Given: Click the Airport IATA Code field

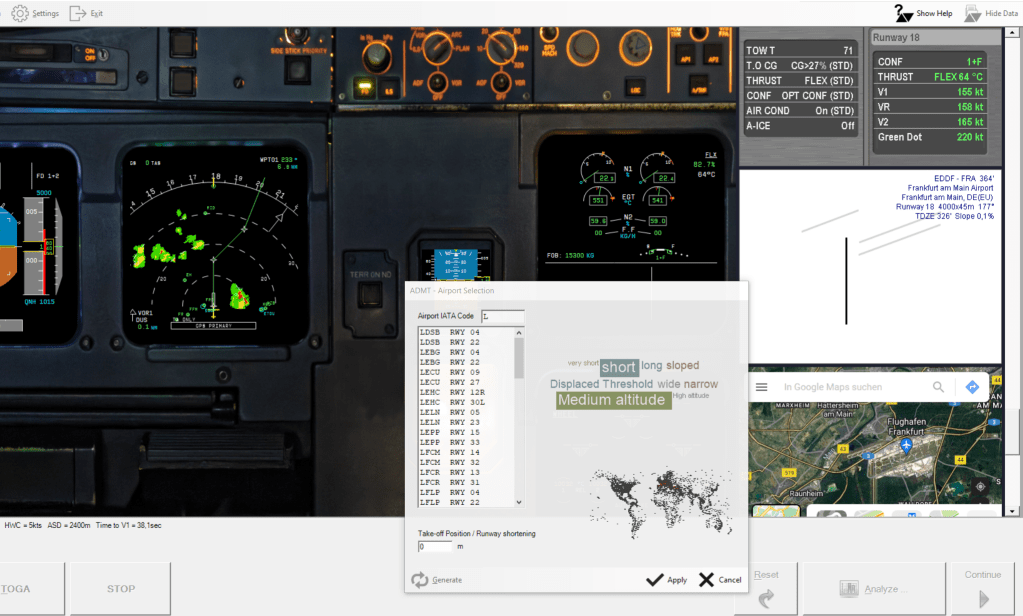Looking at the screenshot, I should 503,317.
